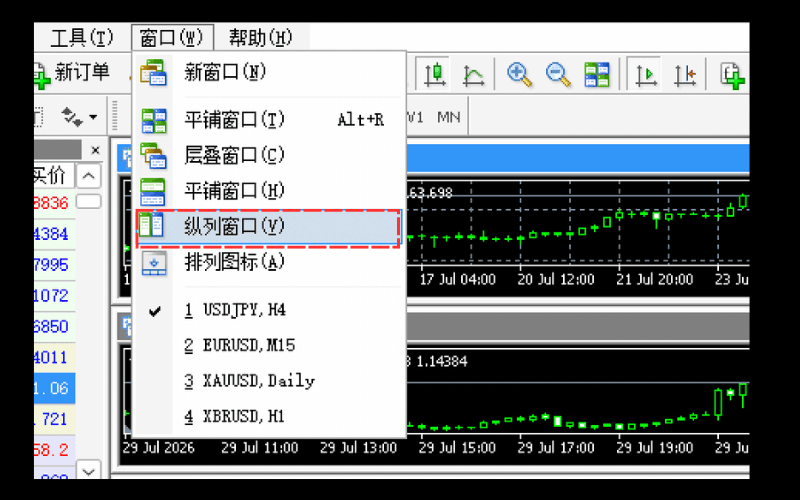
Task: Click the blue title bar of upper chart
Action: point(578,158)
